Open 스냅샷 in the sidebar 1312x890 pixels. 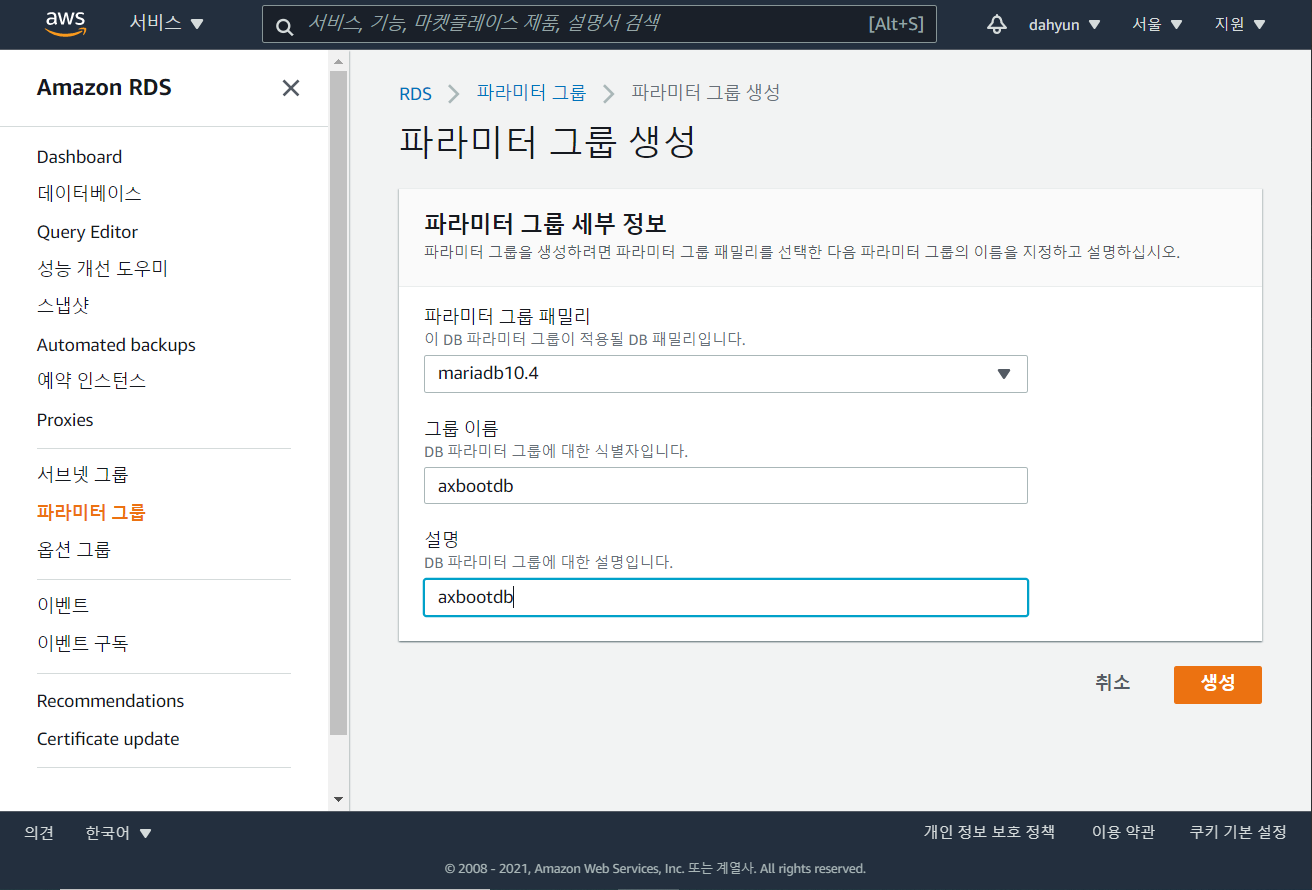pyautogui.click(x=63, y=306)
